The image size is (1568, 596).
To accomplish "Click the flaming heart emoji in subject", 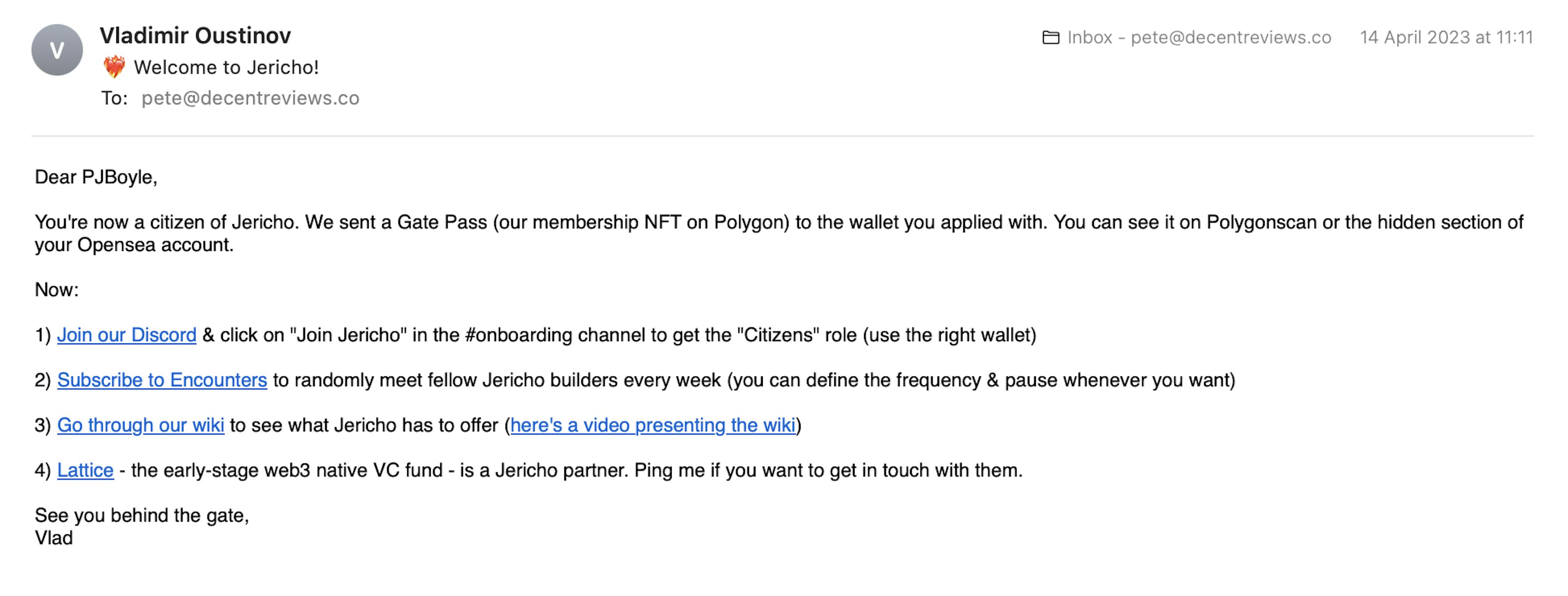I will coord(114,67).
